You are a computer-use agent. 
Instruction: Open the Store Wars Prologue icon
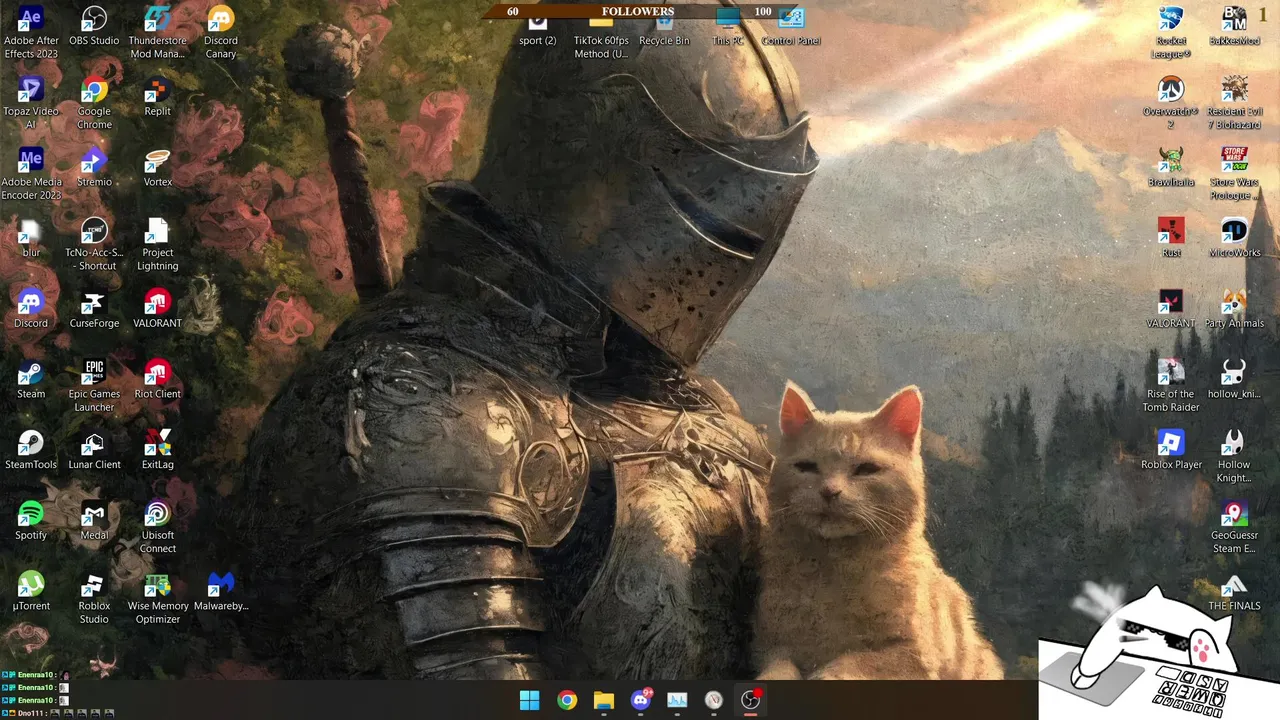[1234, 174]
